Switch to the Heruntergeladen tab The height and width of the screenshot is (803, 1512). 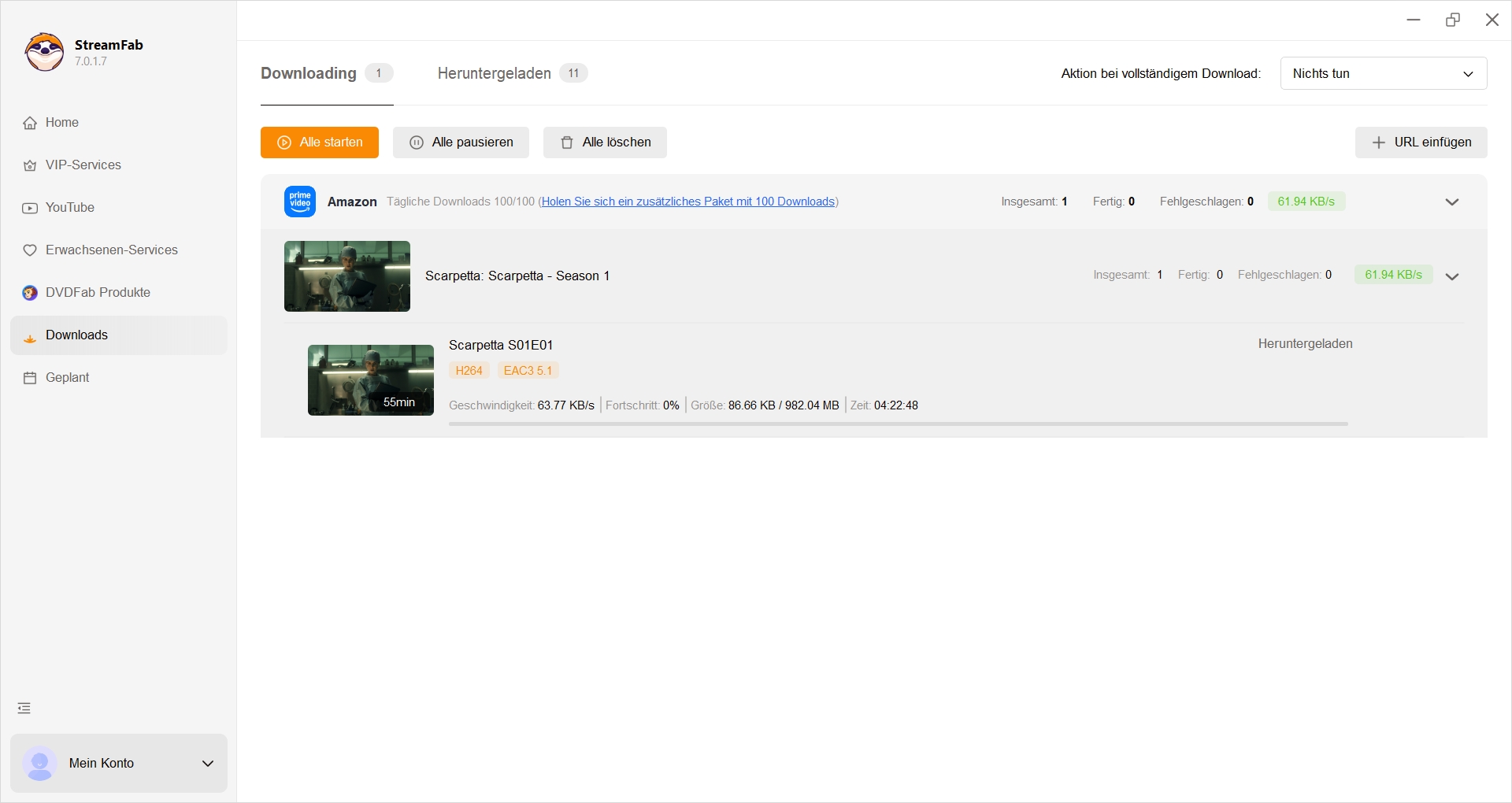pyautogui.click(x=494, y=73)
